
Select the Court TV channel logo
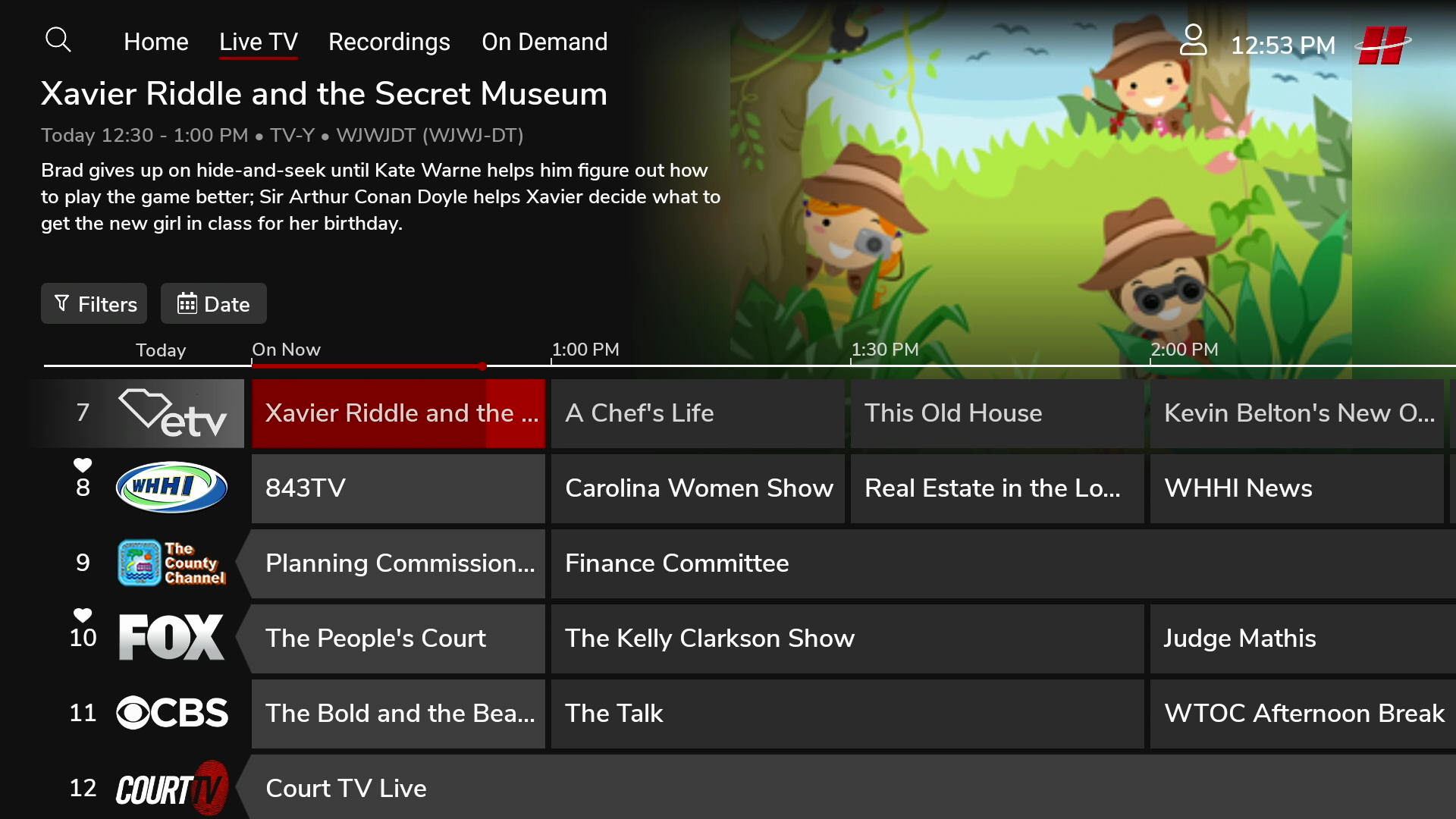pyautogui.click(x=171, y=788)
